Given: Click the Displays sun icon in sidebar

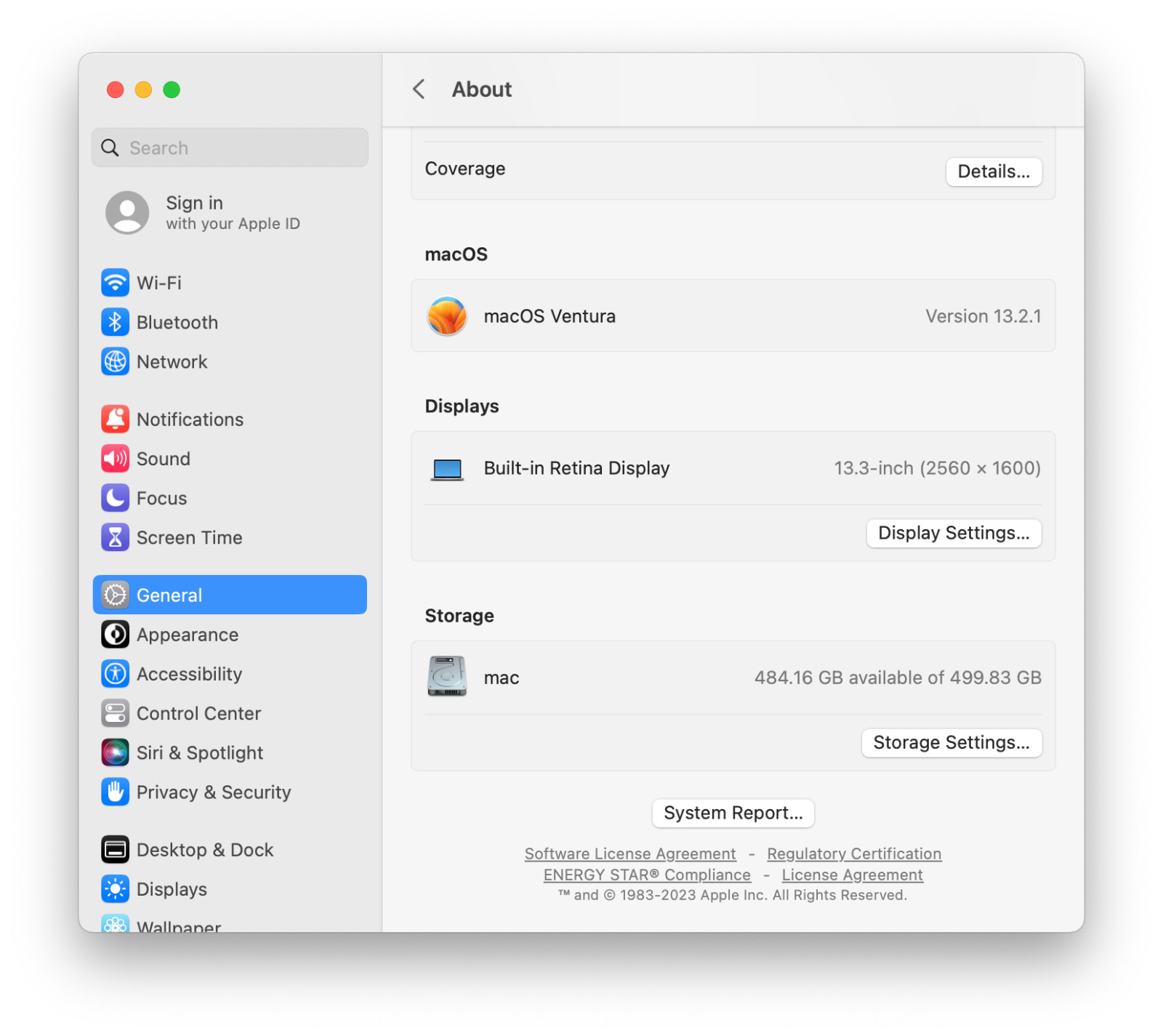Looking at the screenshot, I should (115, 889).
